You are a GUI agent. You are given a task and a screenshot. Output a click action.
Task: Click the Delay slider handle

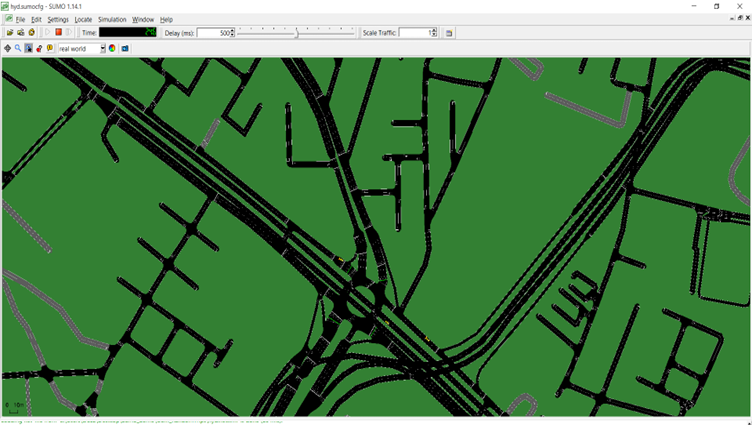pos(297,33)
